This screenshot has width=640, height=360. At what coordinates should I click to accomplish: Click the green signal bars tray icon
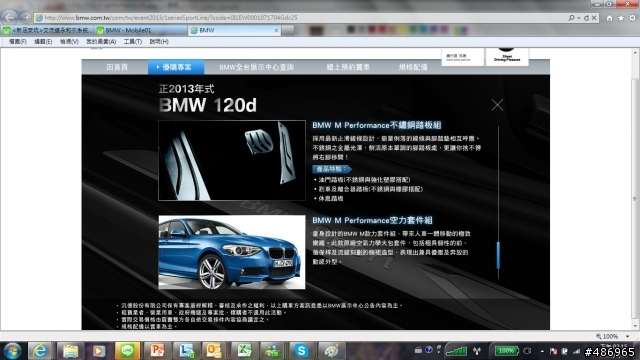456,350
